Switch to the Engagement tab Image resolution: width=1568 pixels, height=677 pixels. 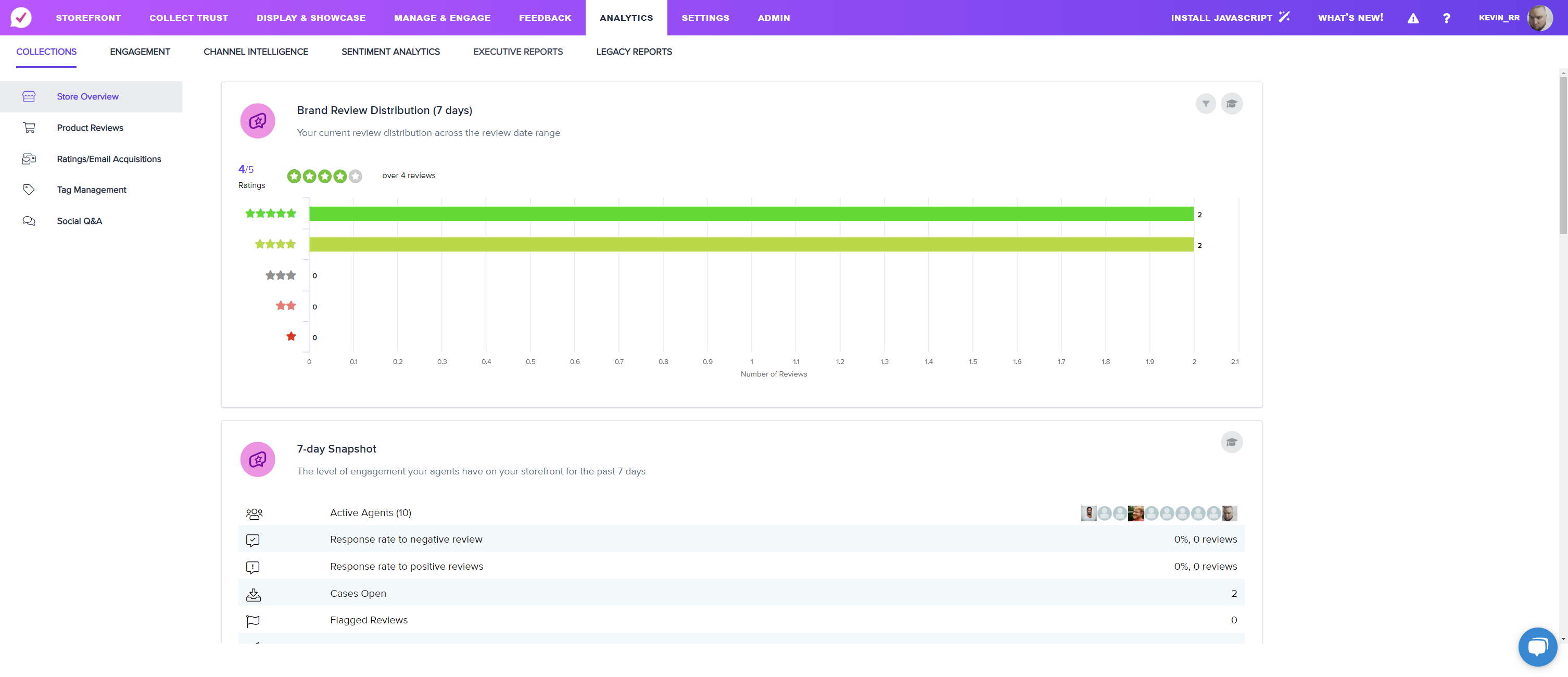pyautogui.click(x=140, y=52)
